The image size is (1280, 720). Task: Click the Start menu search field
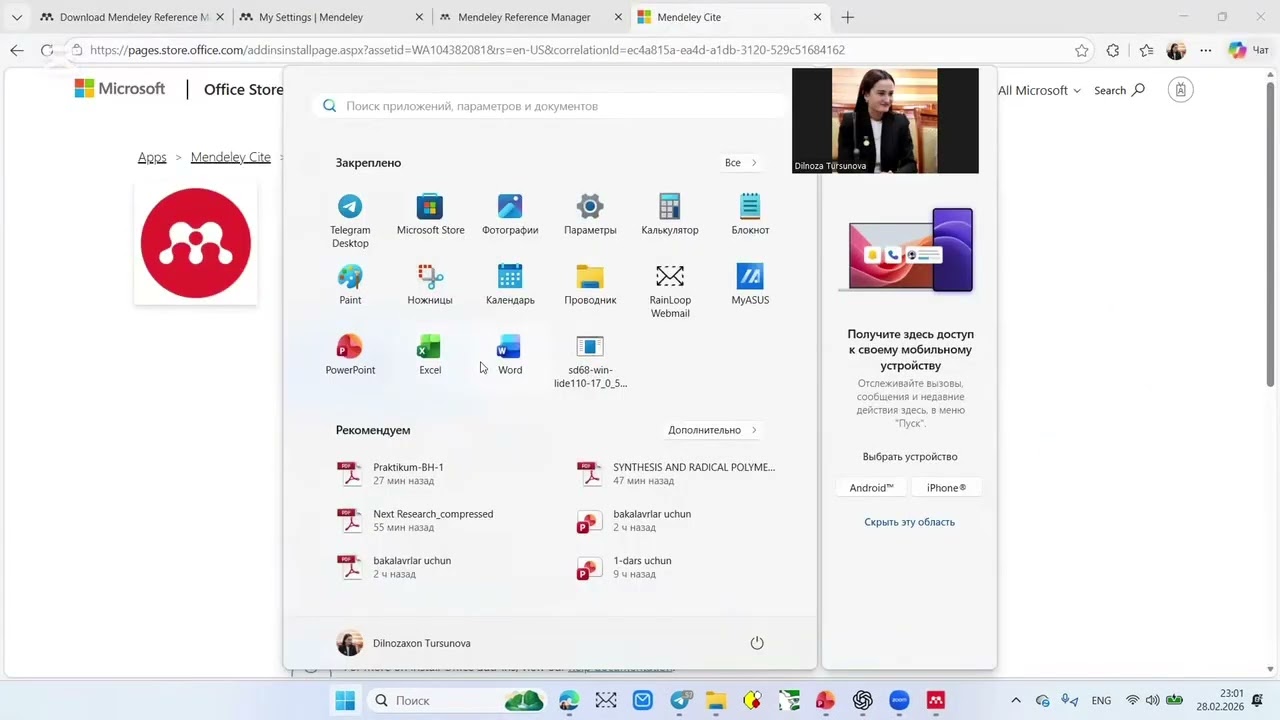tap(550, 106)
